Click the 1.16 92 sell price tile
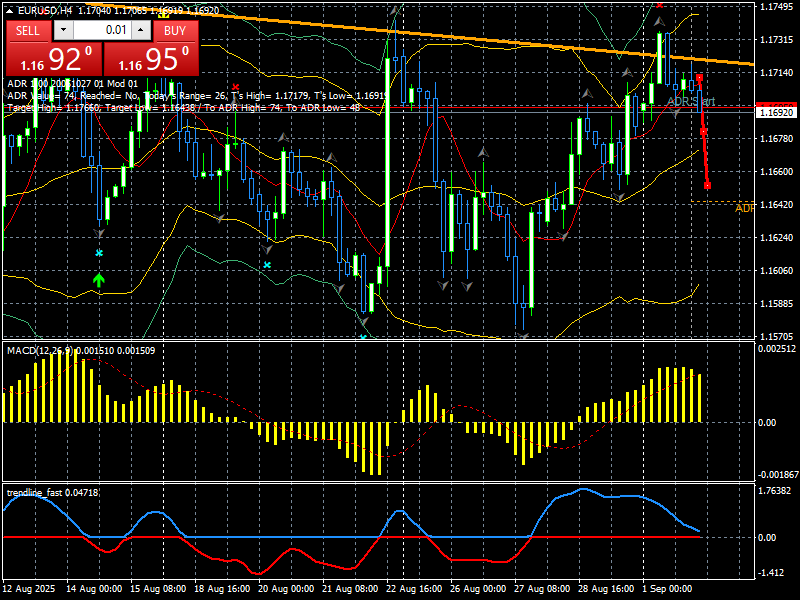Image resolution: width=800 pixels, height=600 pixels. click(54, 59)
